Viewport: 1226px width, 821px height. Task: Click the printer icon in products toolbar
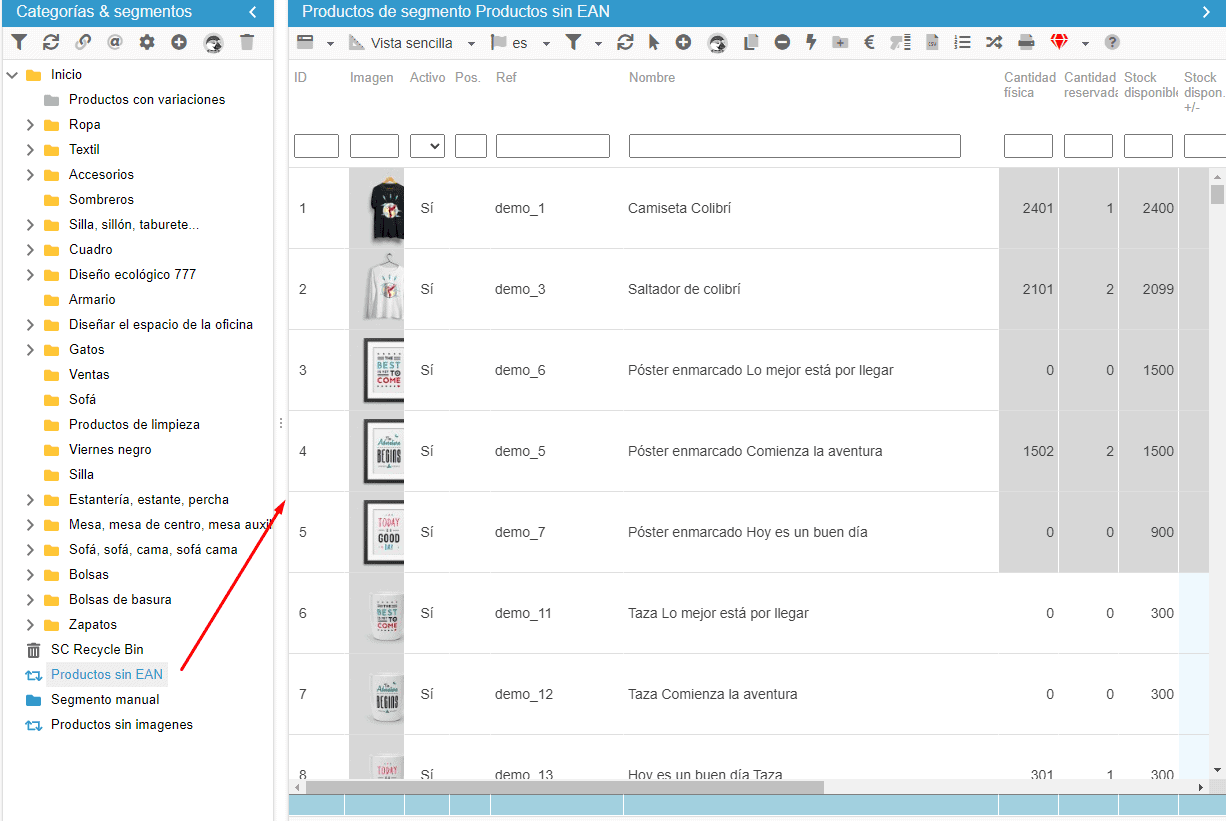(1026, 42)
